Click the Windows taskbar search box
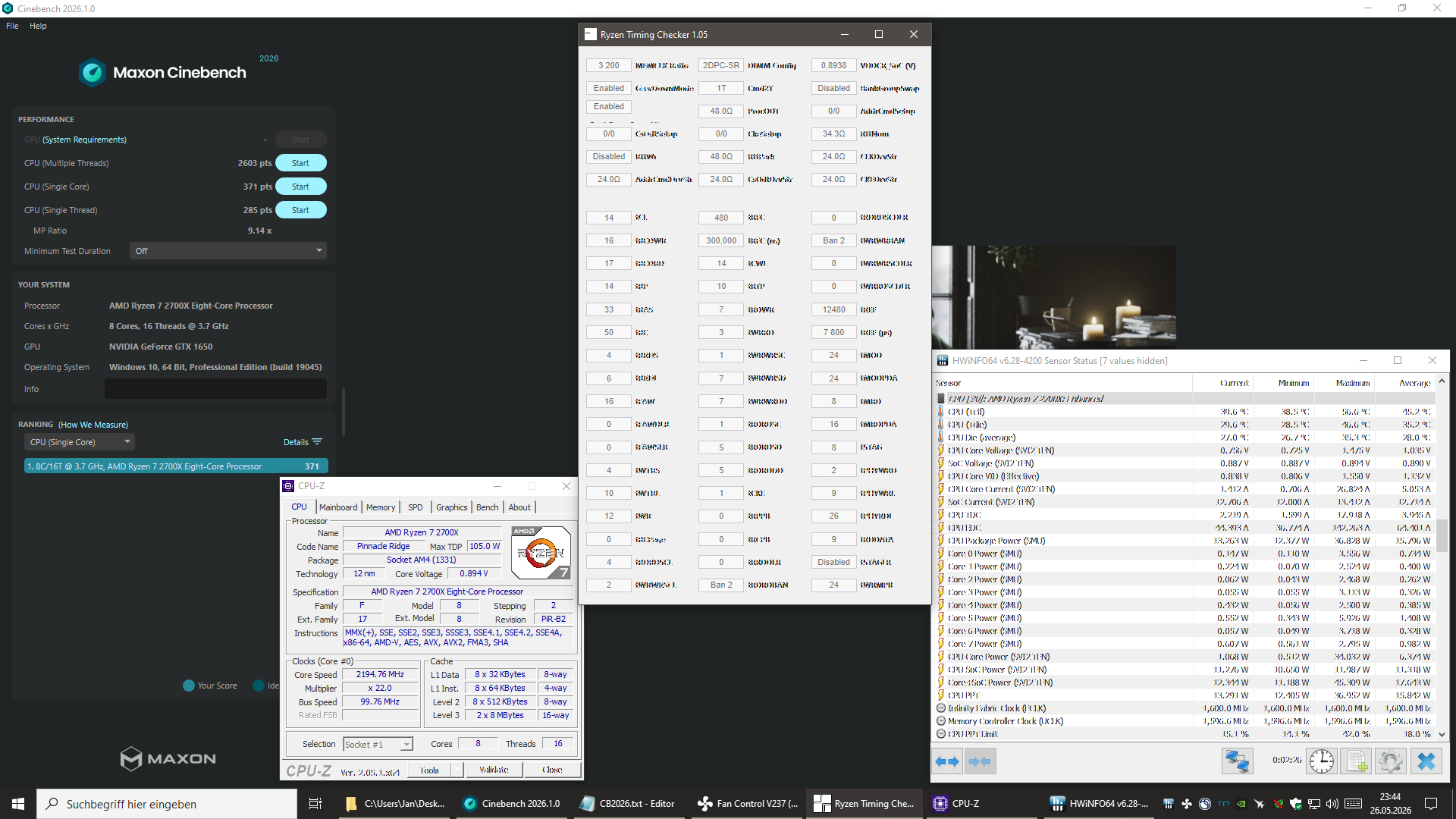1456x819 pixels. 167,804
